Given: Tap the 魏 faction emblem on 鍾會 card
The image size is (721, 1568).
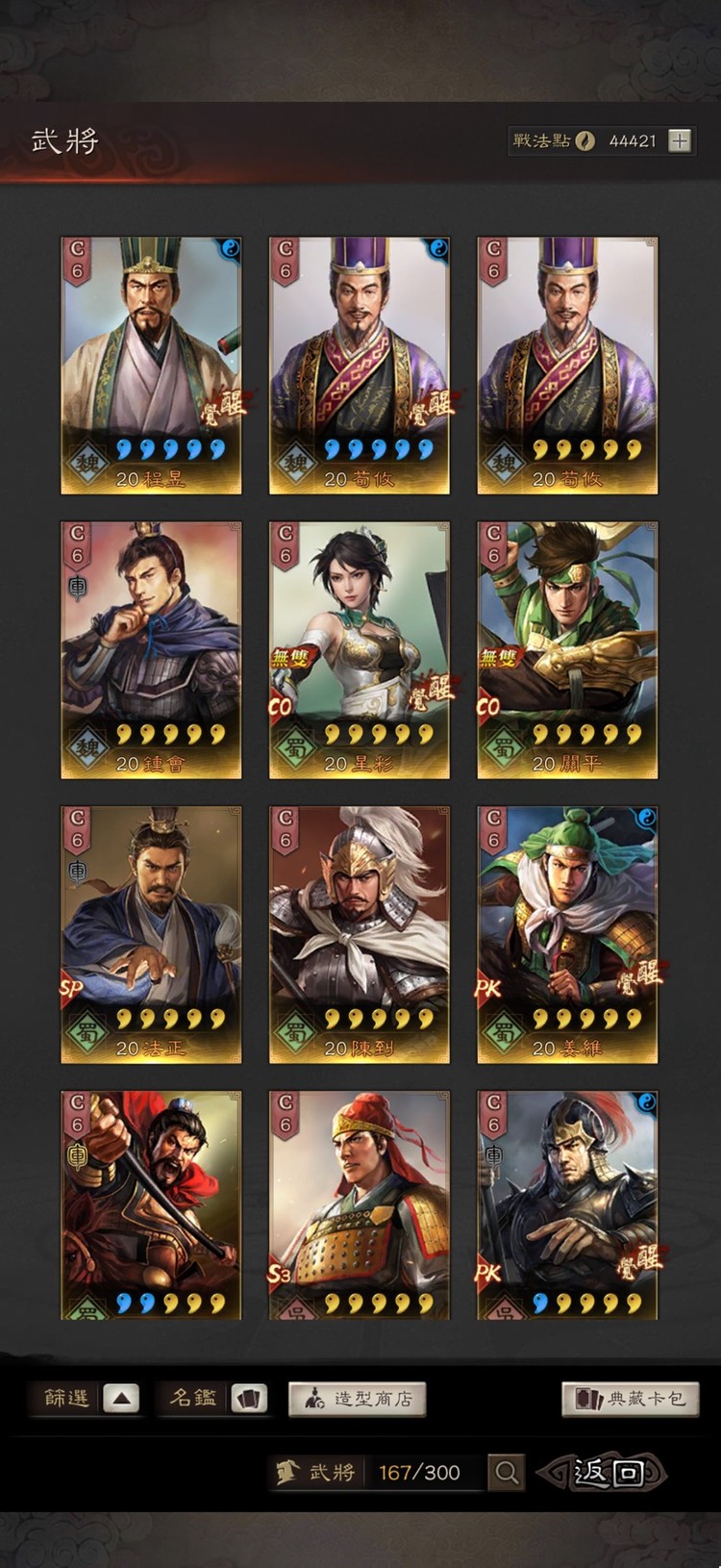Looking at the screenshot, I should (x=87, y=747).
